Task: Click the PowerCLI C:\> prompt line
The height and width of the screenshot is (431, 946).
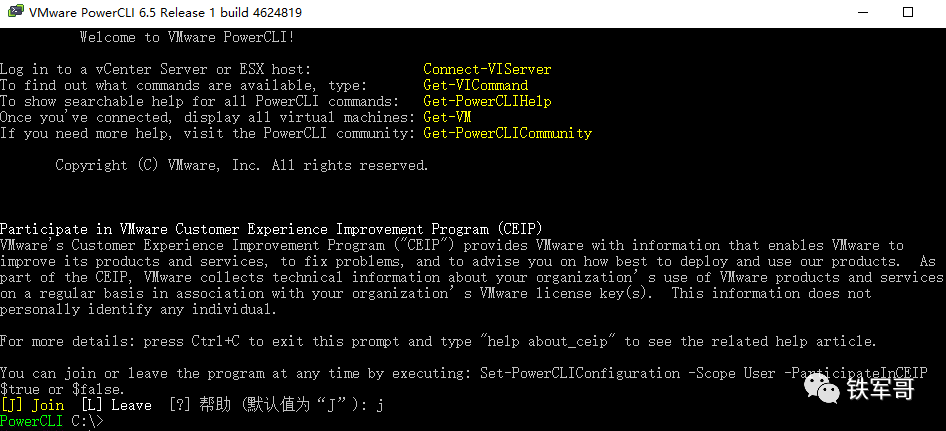Action: (52, 421)
